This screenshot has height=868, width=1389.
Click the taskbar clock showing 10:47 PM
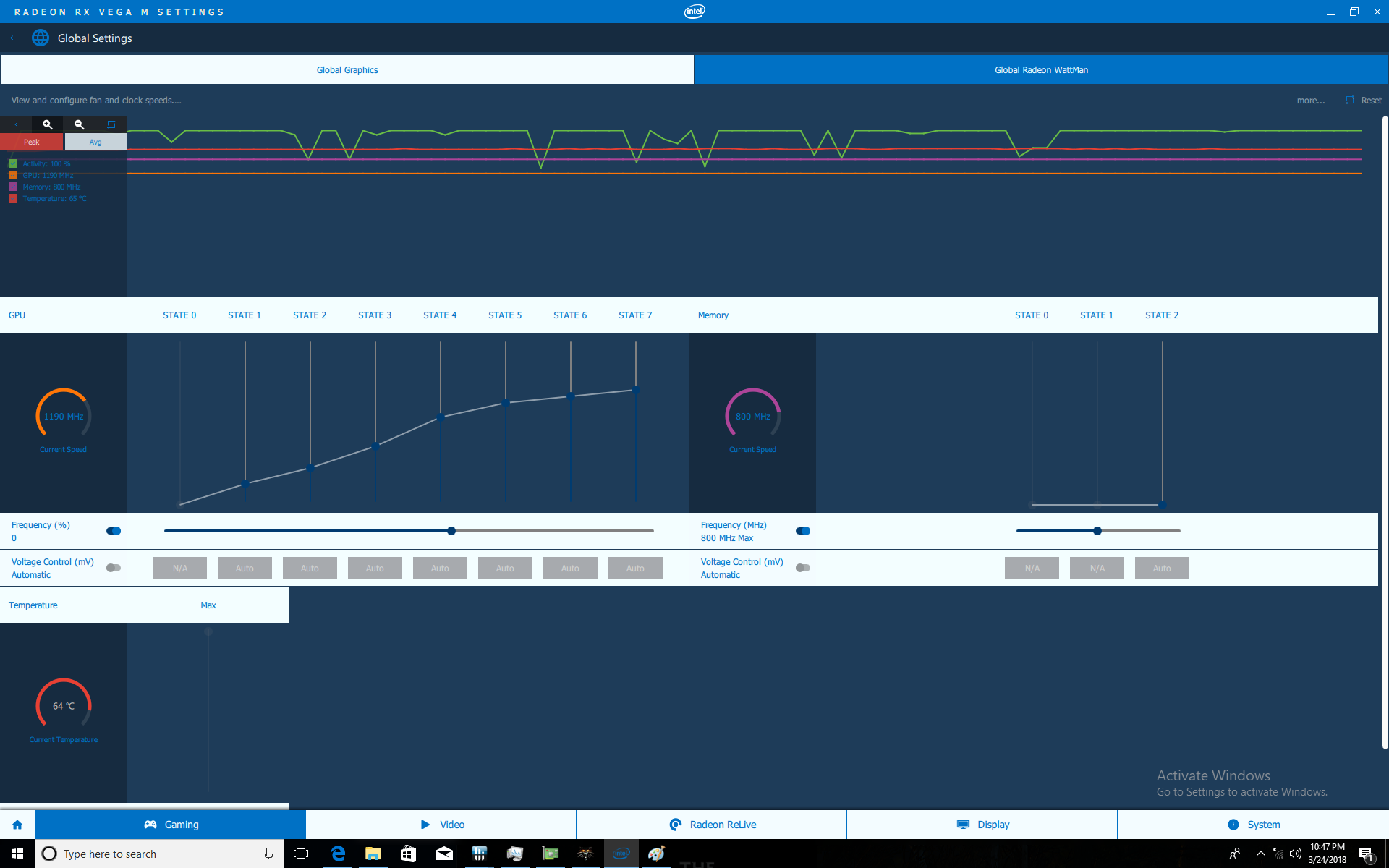tap(1328, 854)
